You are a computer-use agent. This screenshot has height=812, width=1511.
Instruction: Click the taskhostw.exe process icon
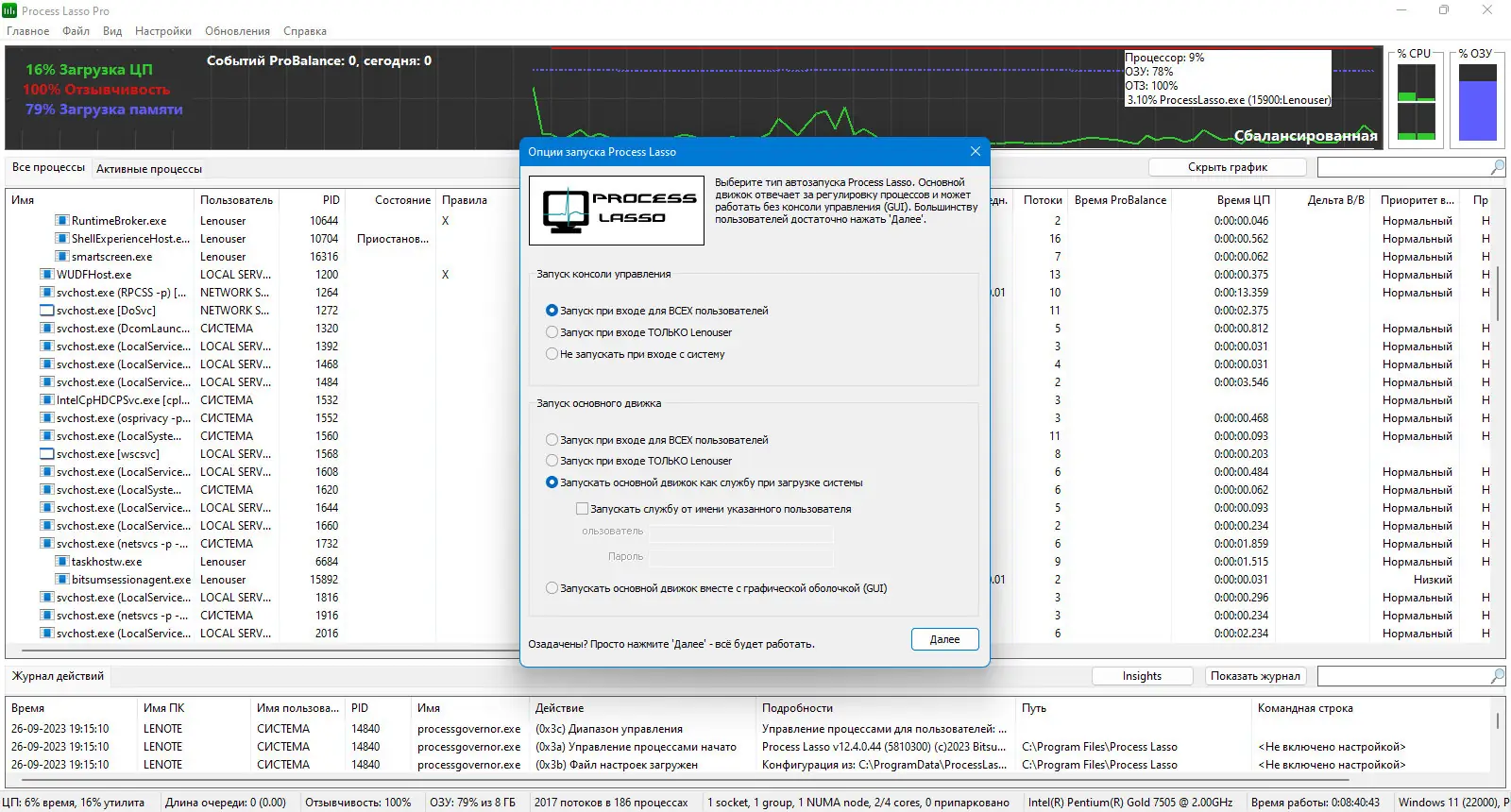tap(62, 562)
